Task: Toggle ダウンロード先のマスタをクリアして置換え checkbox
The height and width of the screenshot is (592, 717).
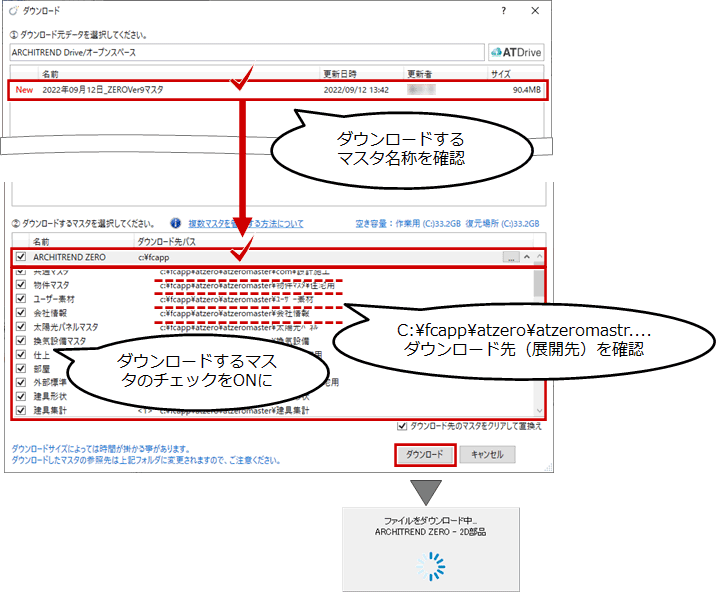Action: click(x=402, y=426)
